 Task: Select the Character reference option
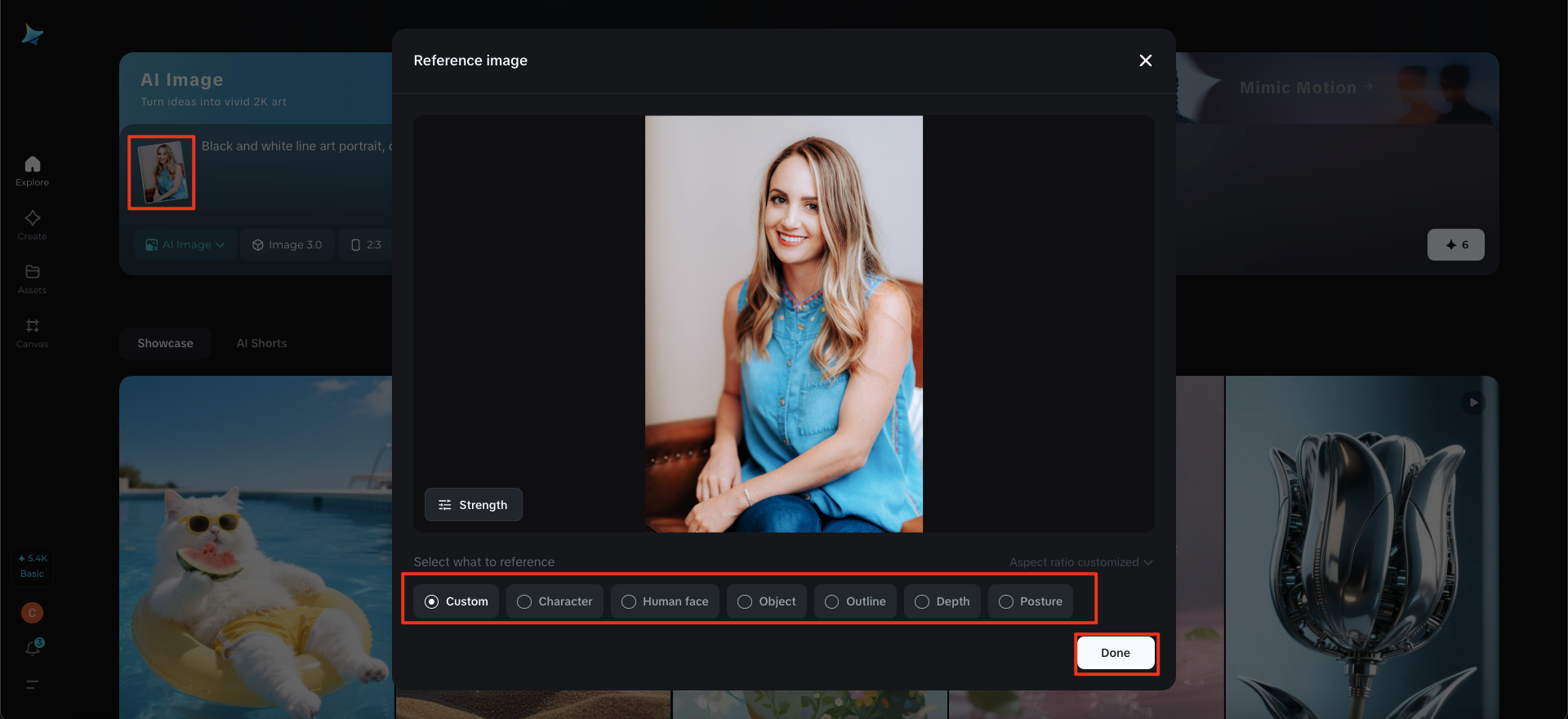tap(555, 601)
